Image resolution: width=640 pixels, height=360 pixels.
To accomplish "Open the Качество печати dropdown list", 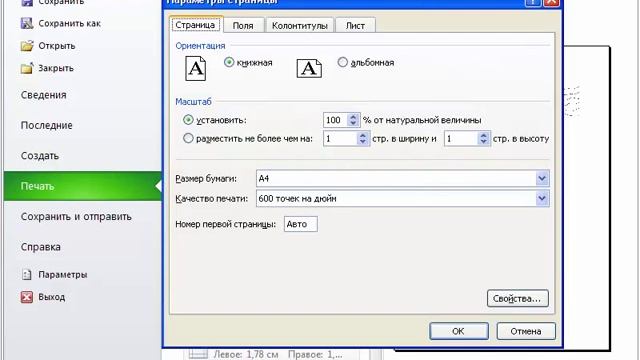I will 542,198.
